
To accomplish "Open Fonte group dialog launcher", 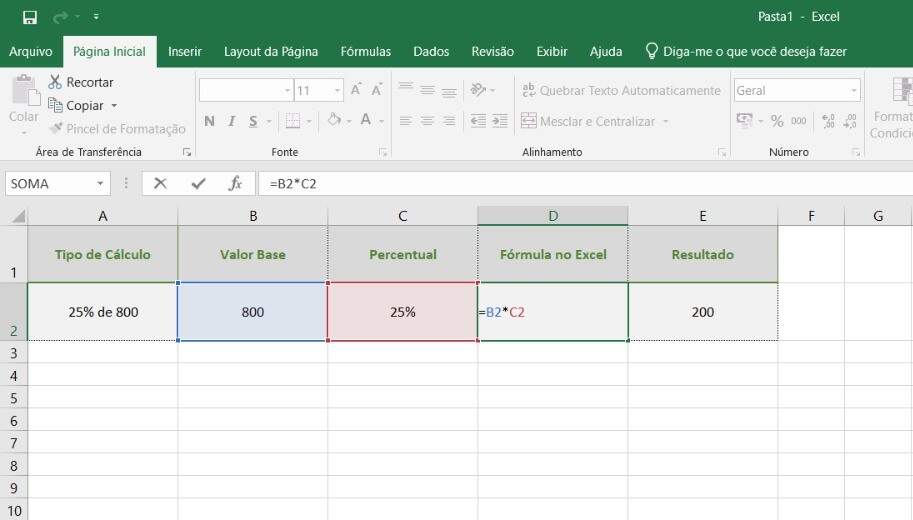I will (383, 153).
